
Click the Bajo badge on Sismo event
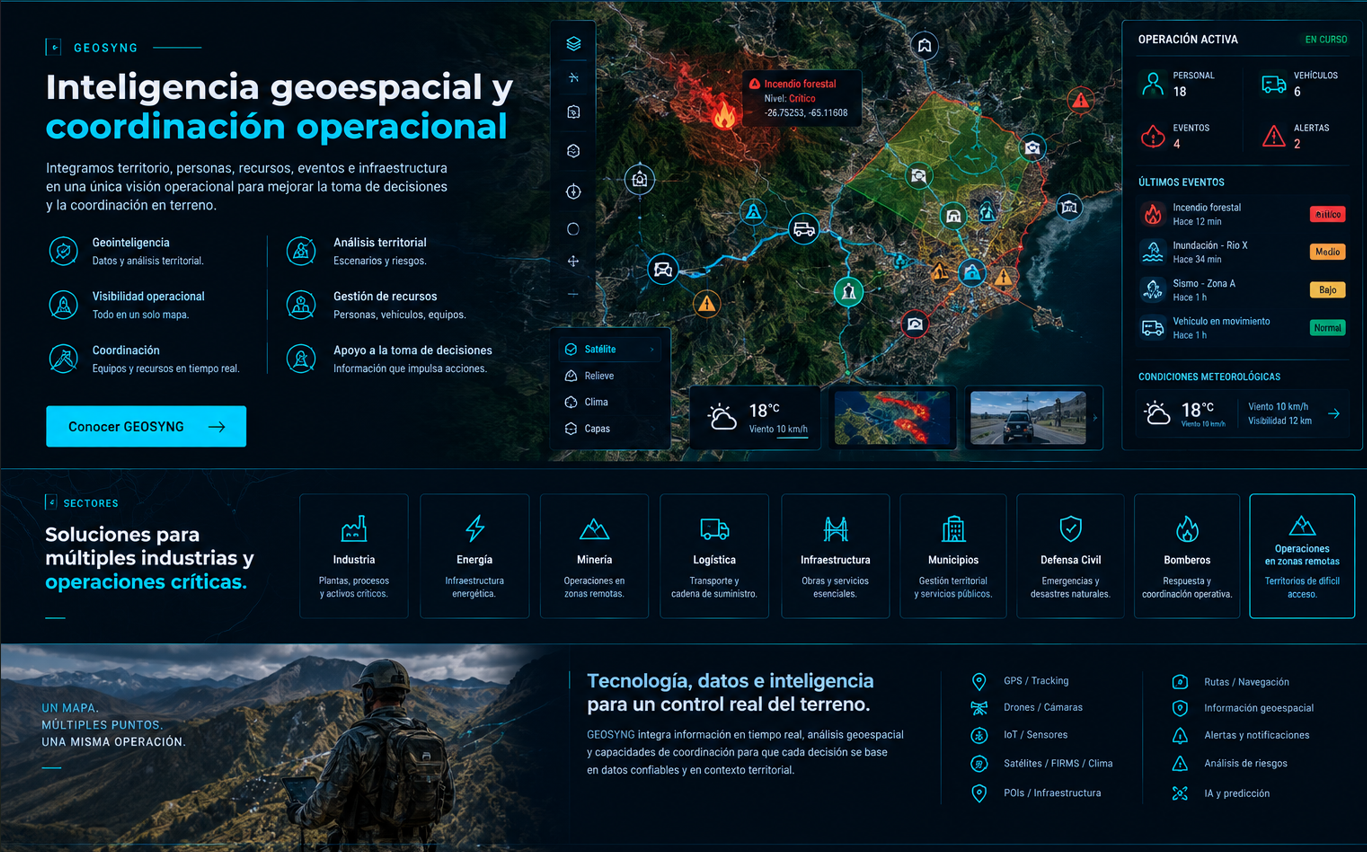pyautogui.click(x=1327, y=290)
